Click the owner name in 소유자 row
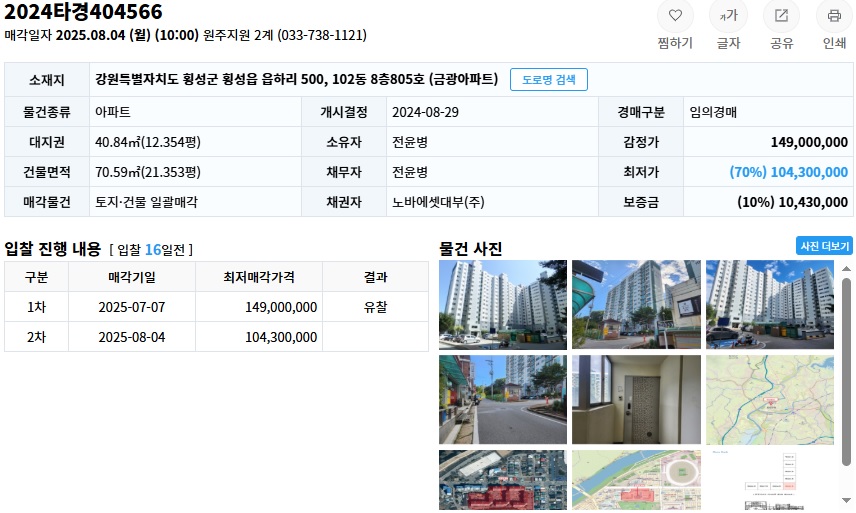This screenshot has width=856, height=513. pos(410,142)
